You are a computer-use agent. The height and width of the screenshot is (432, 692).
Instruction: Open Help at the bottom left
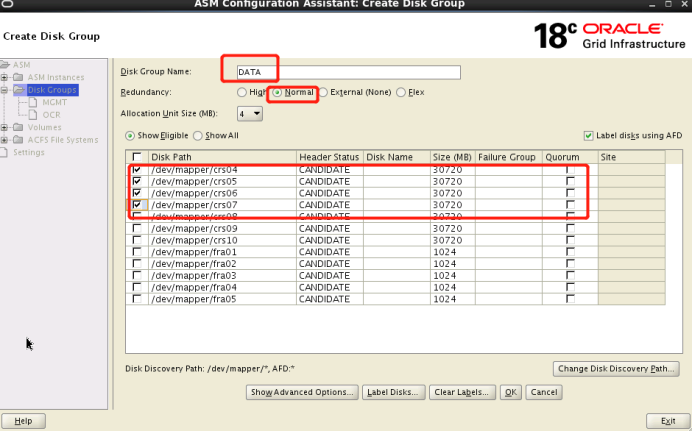click(23, 421)
